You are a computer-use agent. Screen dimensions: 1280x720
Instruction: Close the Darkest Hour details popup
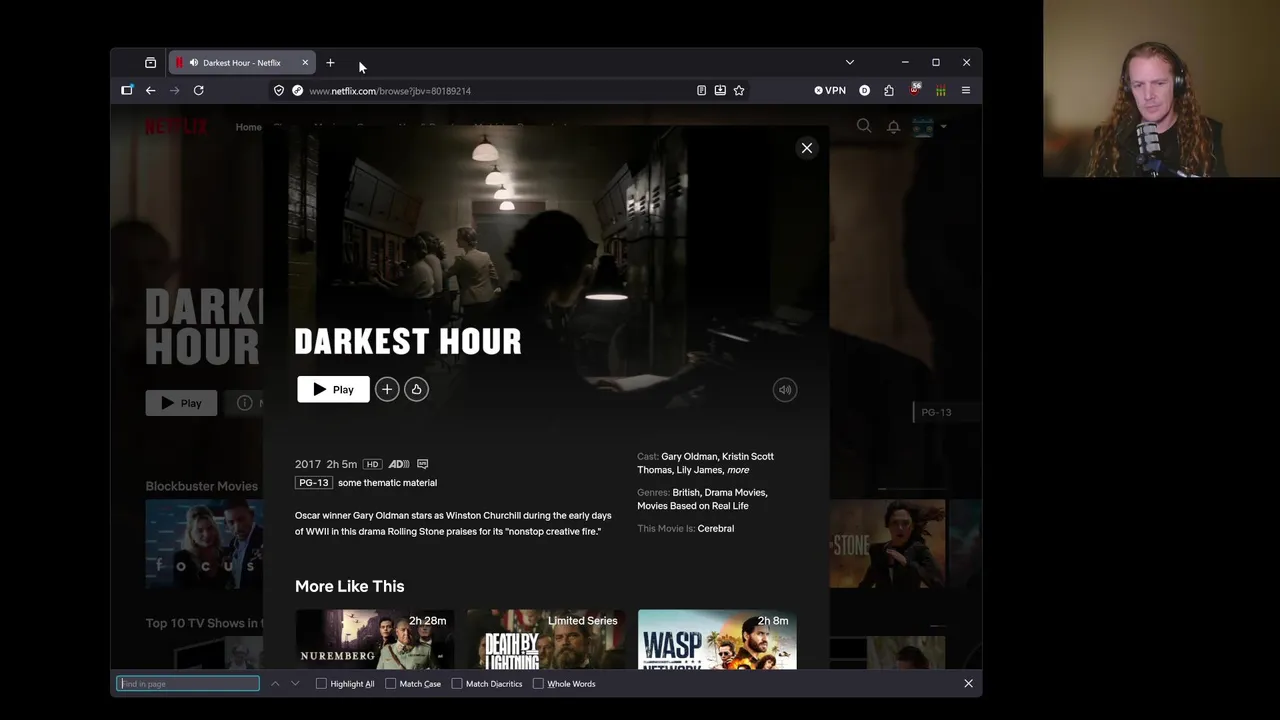click(807, 148)
